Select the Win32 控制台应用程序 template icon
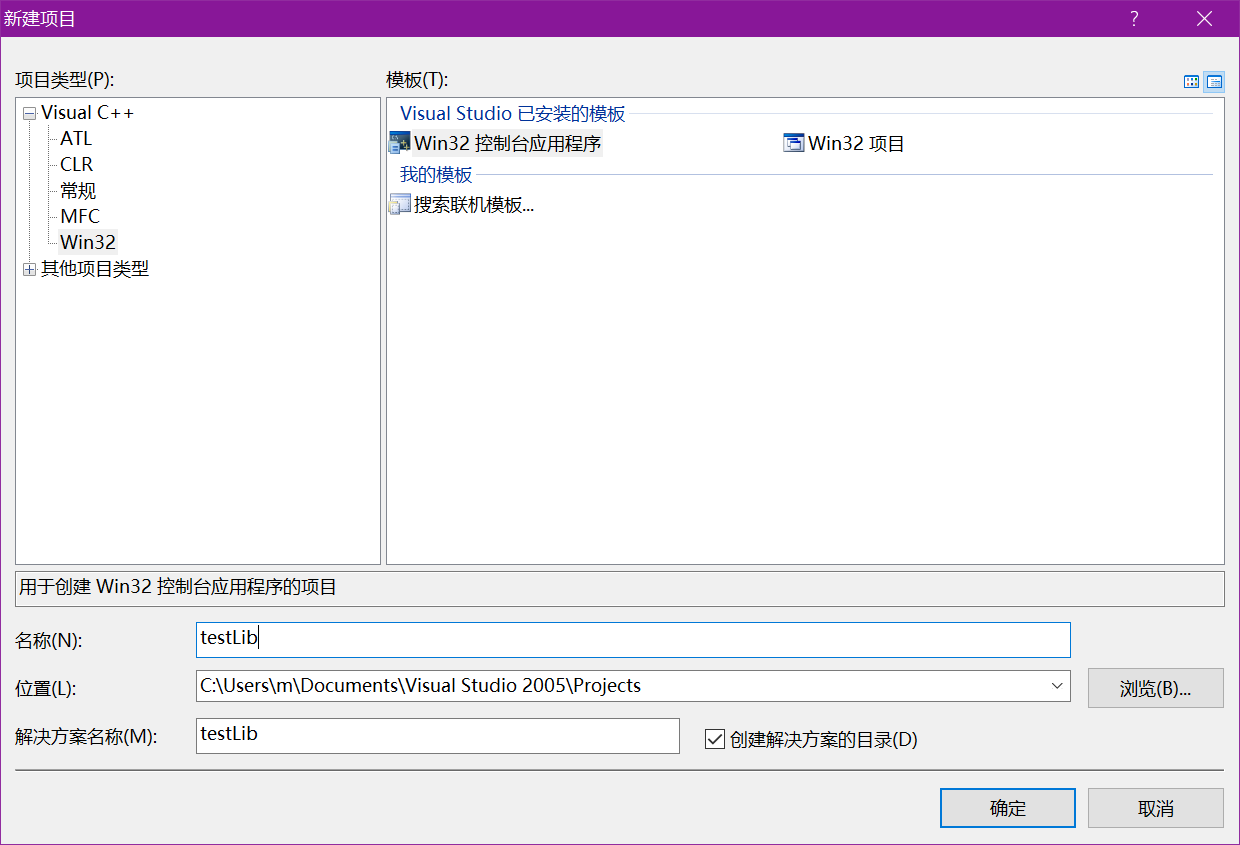This screenshot has height=845, width=1240. [400, 143]
